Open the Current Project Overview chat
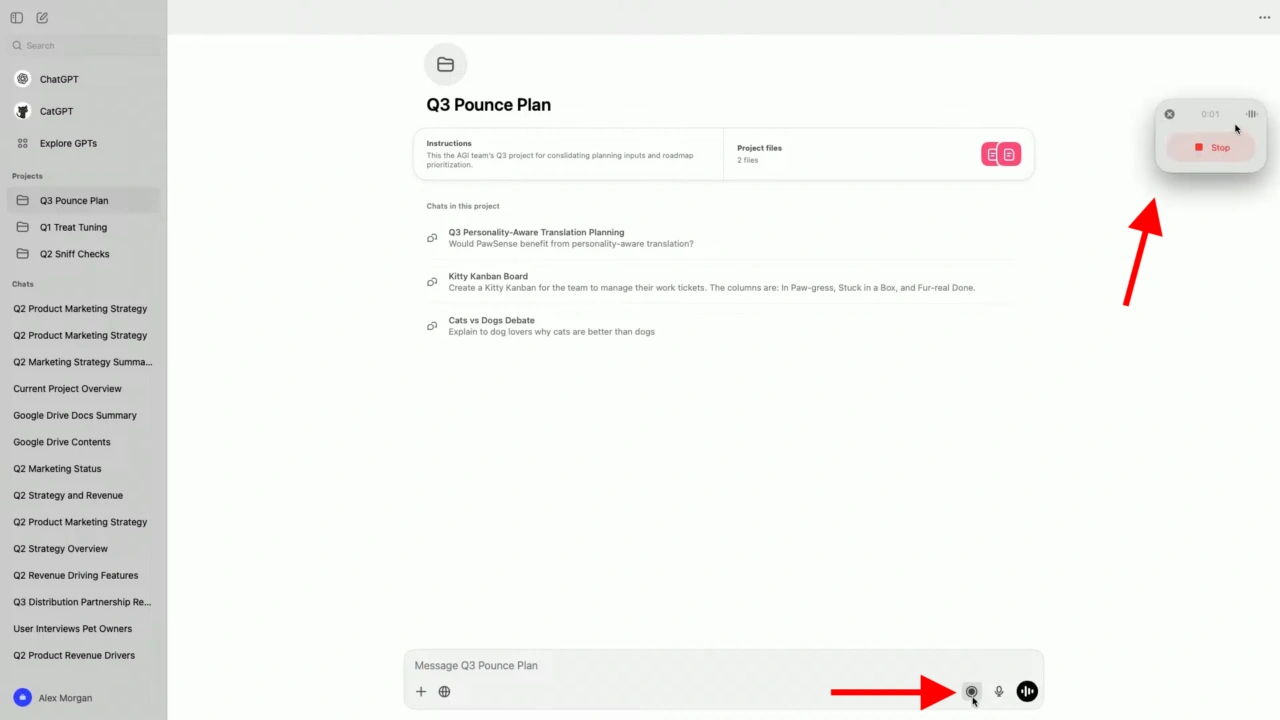Screen dimensions: 1280x720 coord(67,389)
